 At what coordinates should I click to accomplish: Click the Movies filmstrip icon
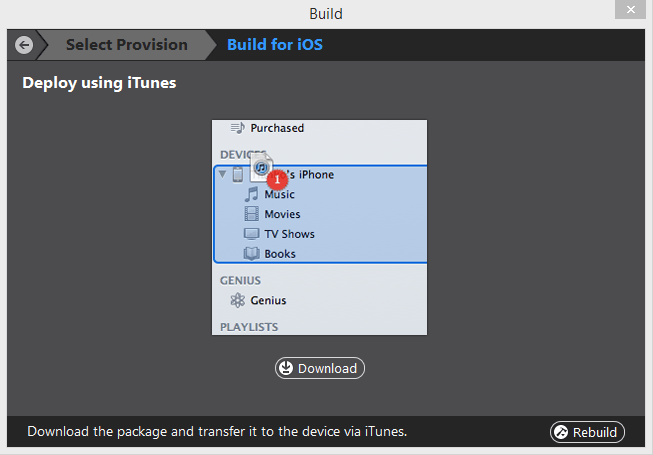coord(252,214)
